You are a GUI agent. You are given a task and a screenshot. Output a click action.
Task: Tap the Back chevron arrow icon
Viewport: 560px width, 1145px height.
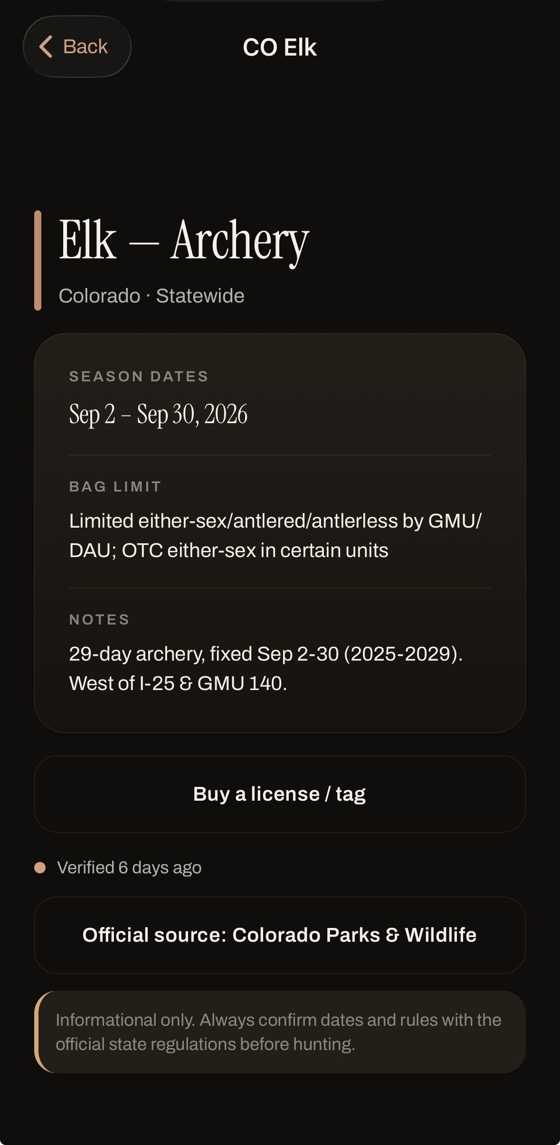pyautogui.click(x=45, y=47)
